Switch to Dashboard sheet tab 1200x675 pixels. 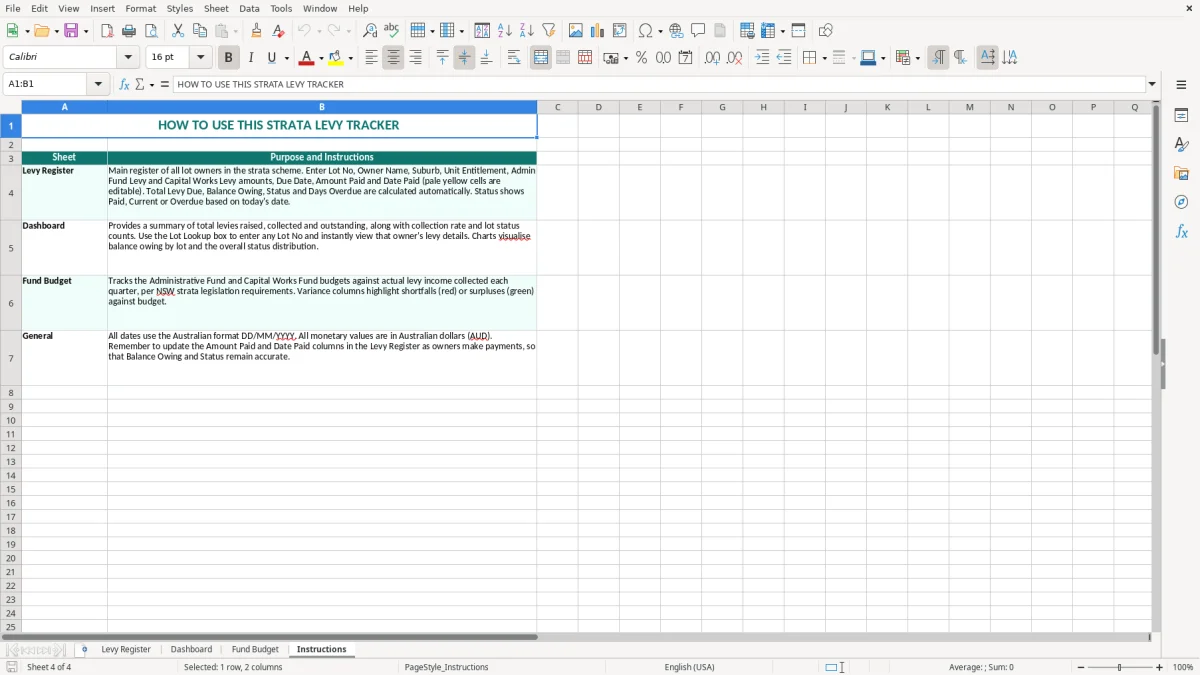coord(191,649)
